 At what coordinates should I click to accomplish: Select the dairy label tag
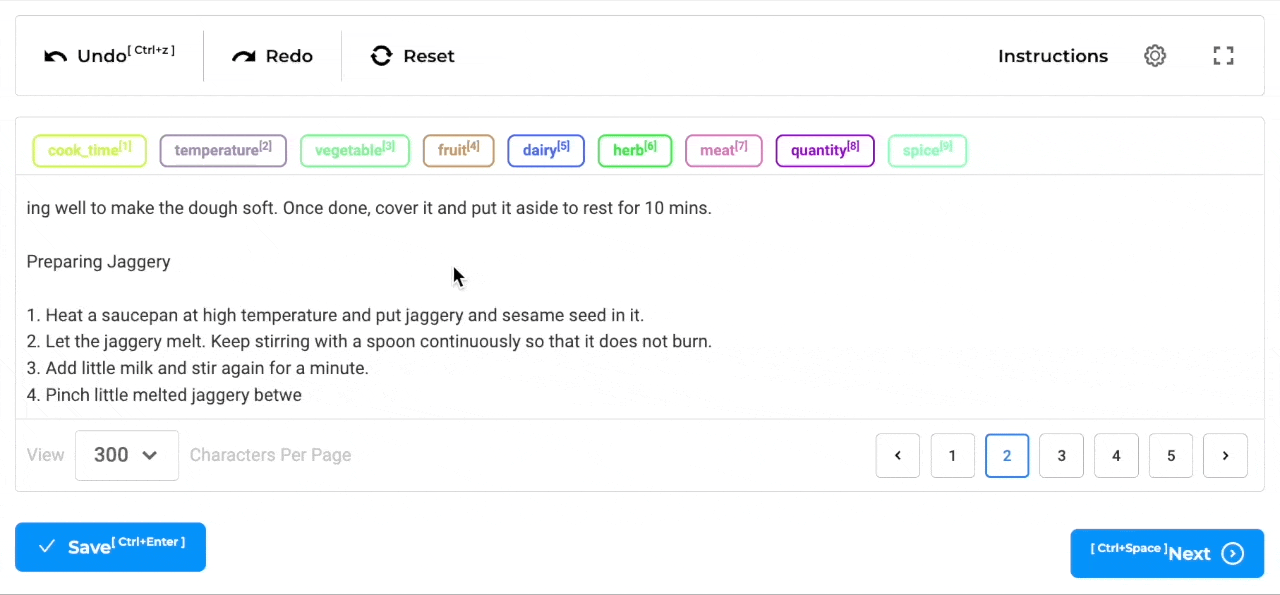(546, 150)
